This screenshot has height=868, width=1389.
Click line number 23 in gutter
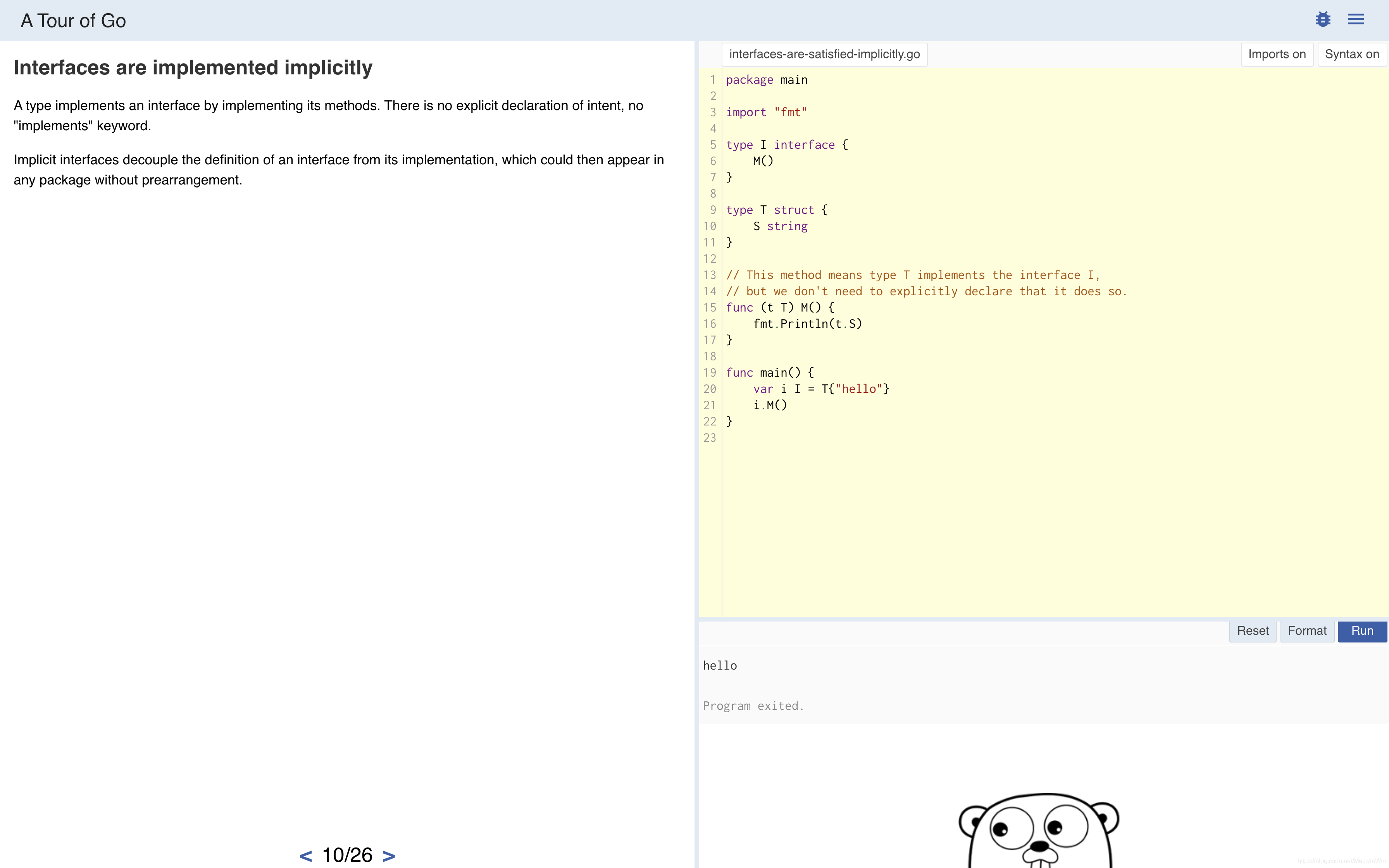pos(710,438)
